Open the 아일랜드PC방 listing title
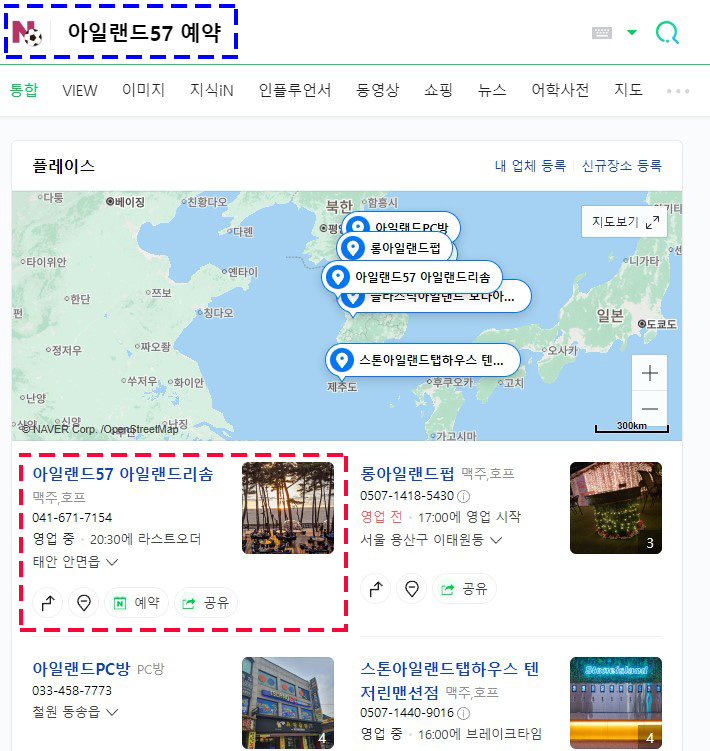 [x=81, y=669]
